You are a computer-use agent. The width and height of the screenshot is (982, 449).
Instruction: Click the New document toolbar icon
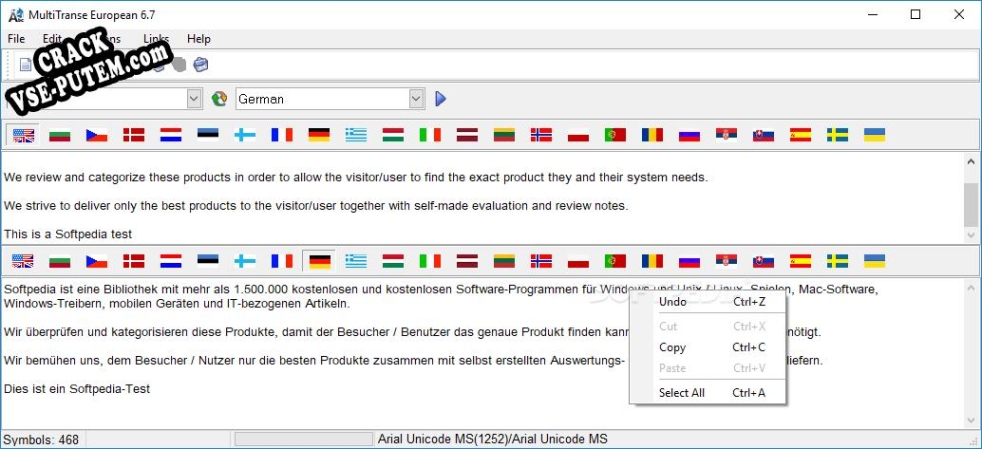tap(25, 65)
